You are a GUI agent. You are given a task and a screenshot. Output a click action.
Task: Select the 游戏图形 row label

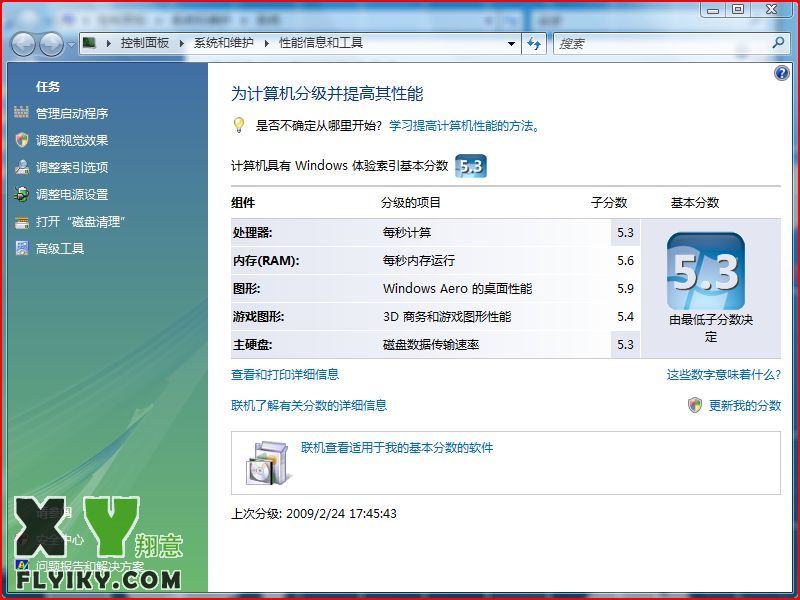click(x=258, y=317)
